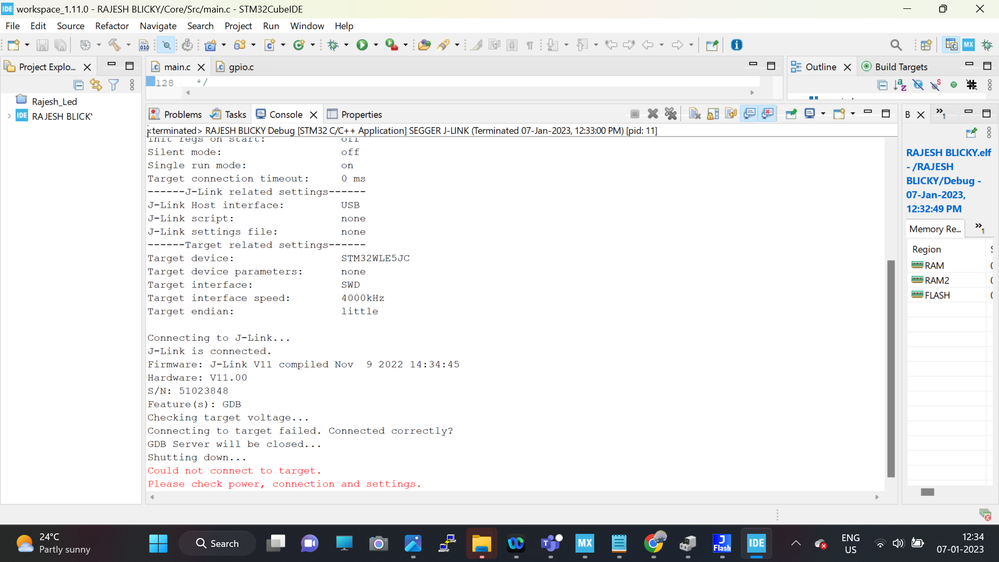Click the External Tools run icon with red toolbox
Viewport: 999px width, 562px height.
[x=391, y=45]
